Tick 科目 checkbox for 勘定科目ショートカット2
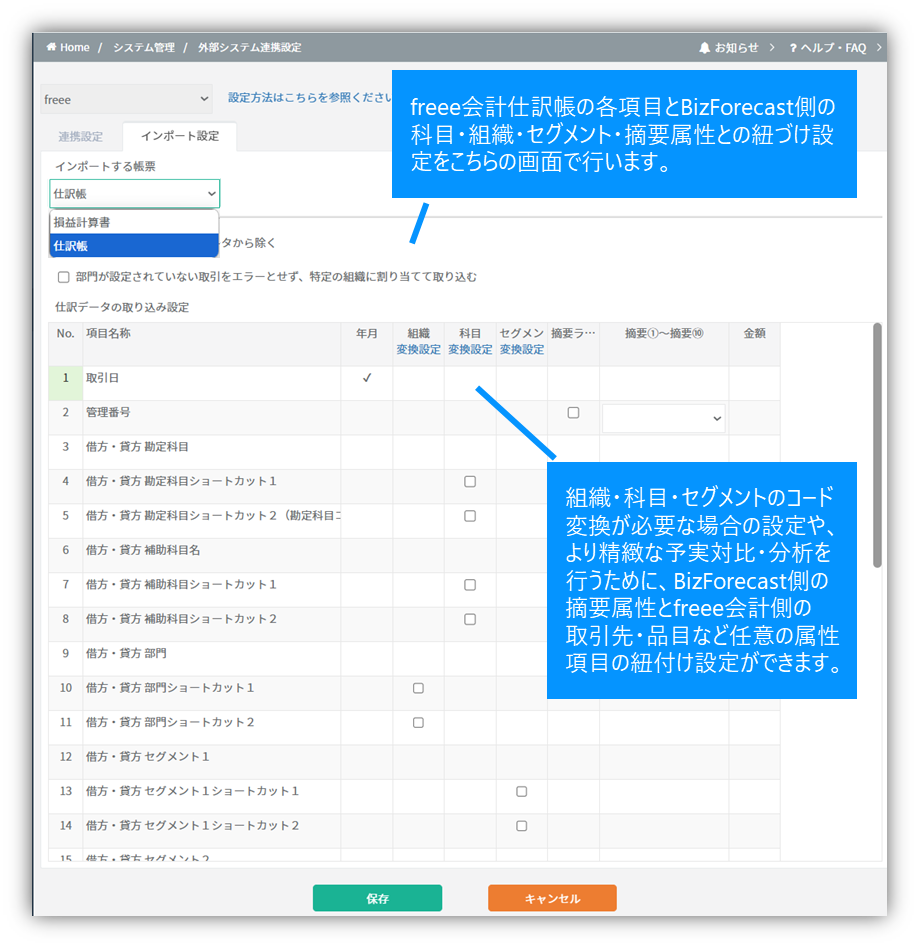 point(470,516)
